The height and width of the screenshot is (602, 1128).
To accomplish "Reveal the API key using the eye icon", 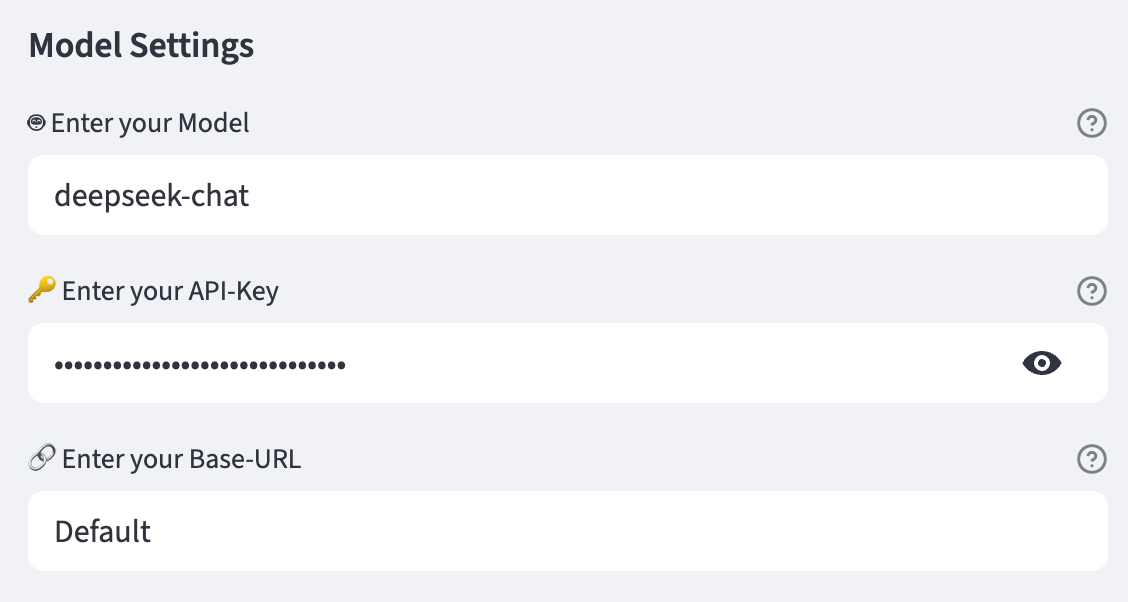I will tap(1042, 363).
